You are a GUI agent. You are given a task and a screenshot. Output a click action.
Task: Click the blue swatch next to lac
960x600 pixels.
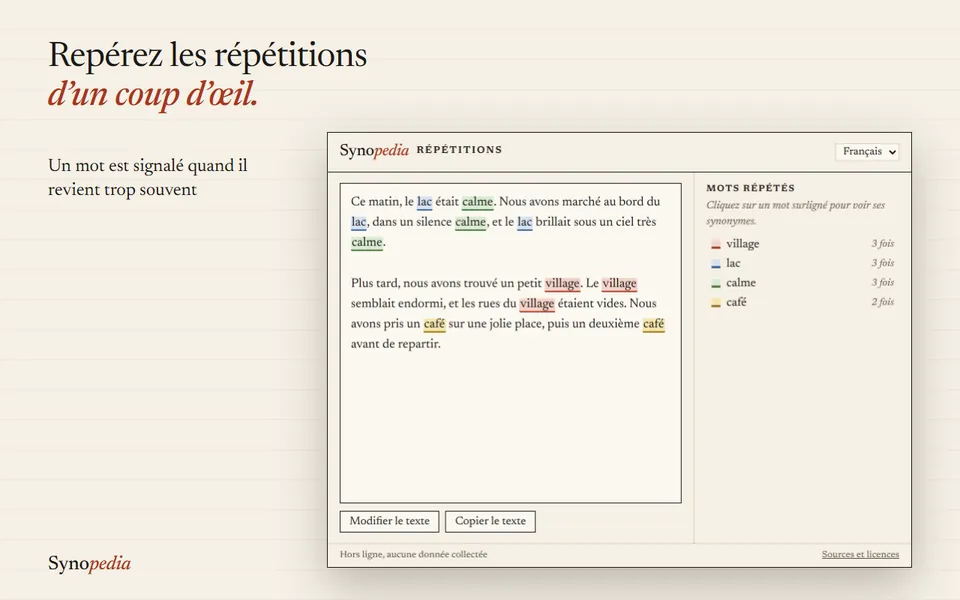pyautogui.click(x=715, y=264)
